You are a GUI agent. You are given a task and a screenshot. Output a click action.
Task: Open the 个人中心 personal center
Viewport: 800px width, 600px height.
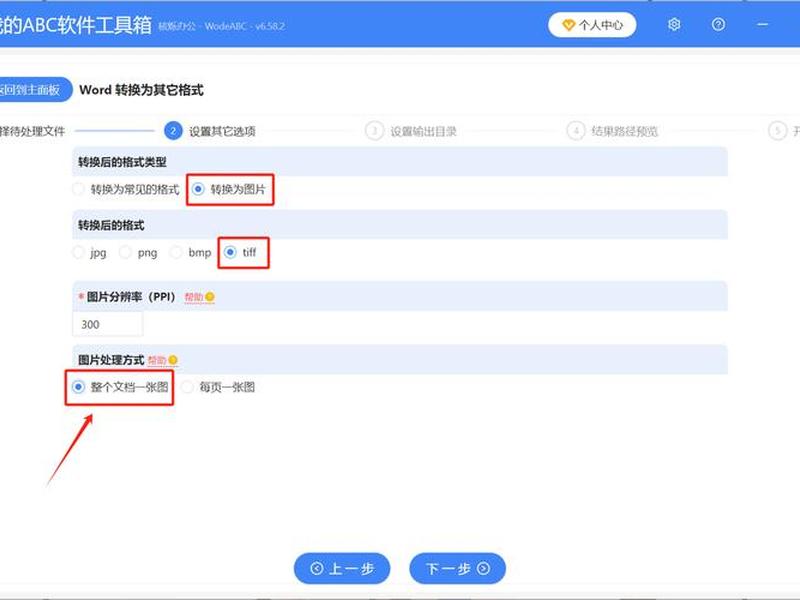pyautogui.click(x=592, y=25)
